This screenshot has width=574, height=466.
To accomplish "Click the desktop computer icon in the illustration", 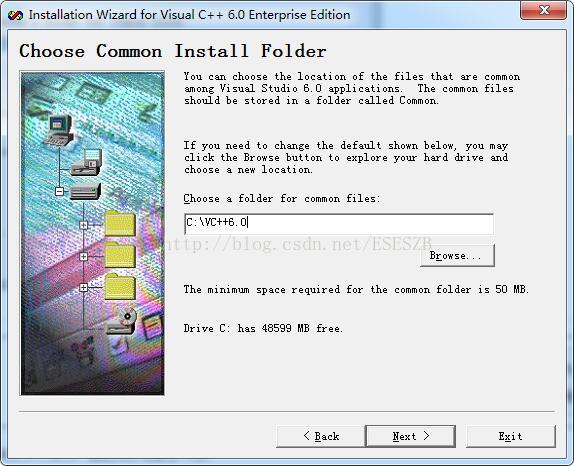I will (x=59, y=130).
